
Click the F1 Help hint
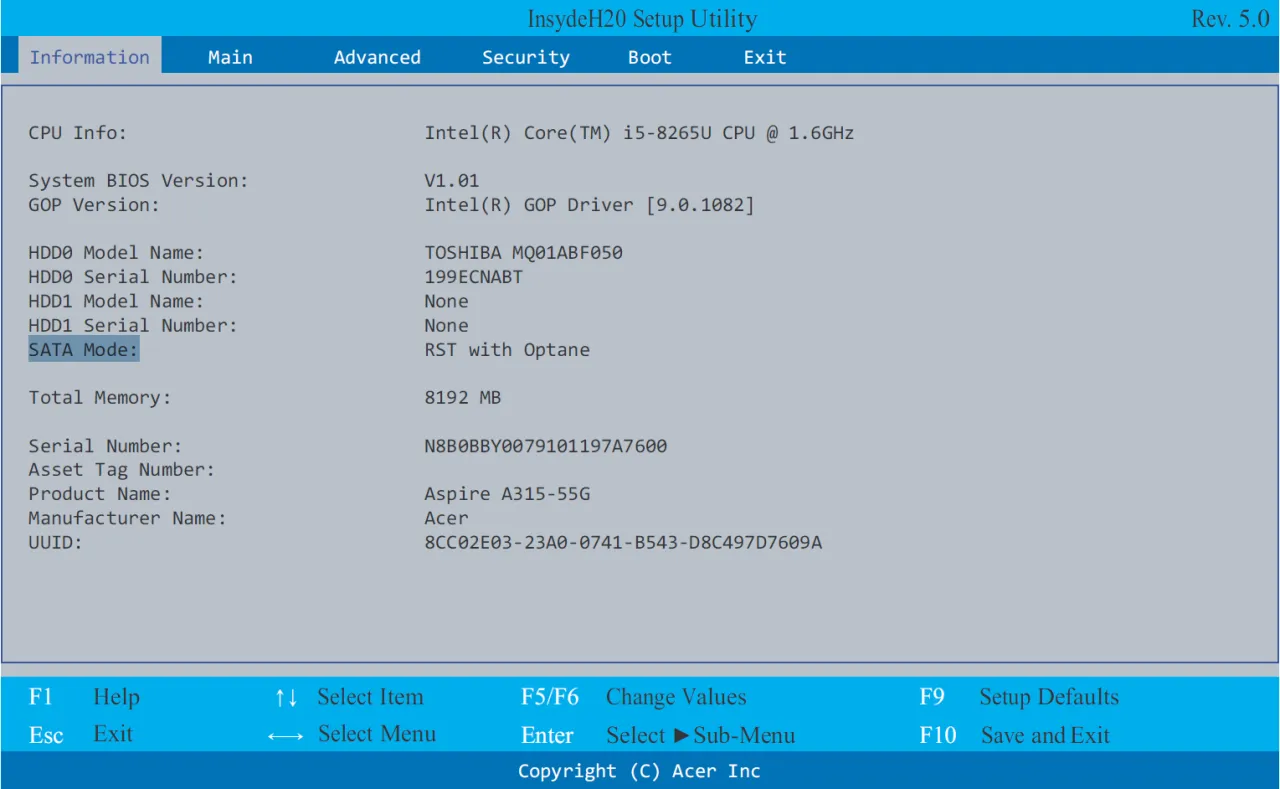(x=85, y=697)
